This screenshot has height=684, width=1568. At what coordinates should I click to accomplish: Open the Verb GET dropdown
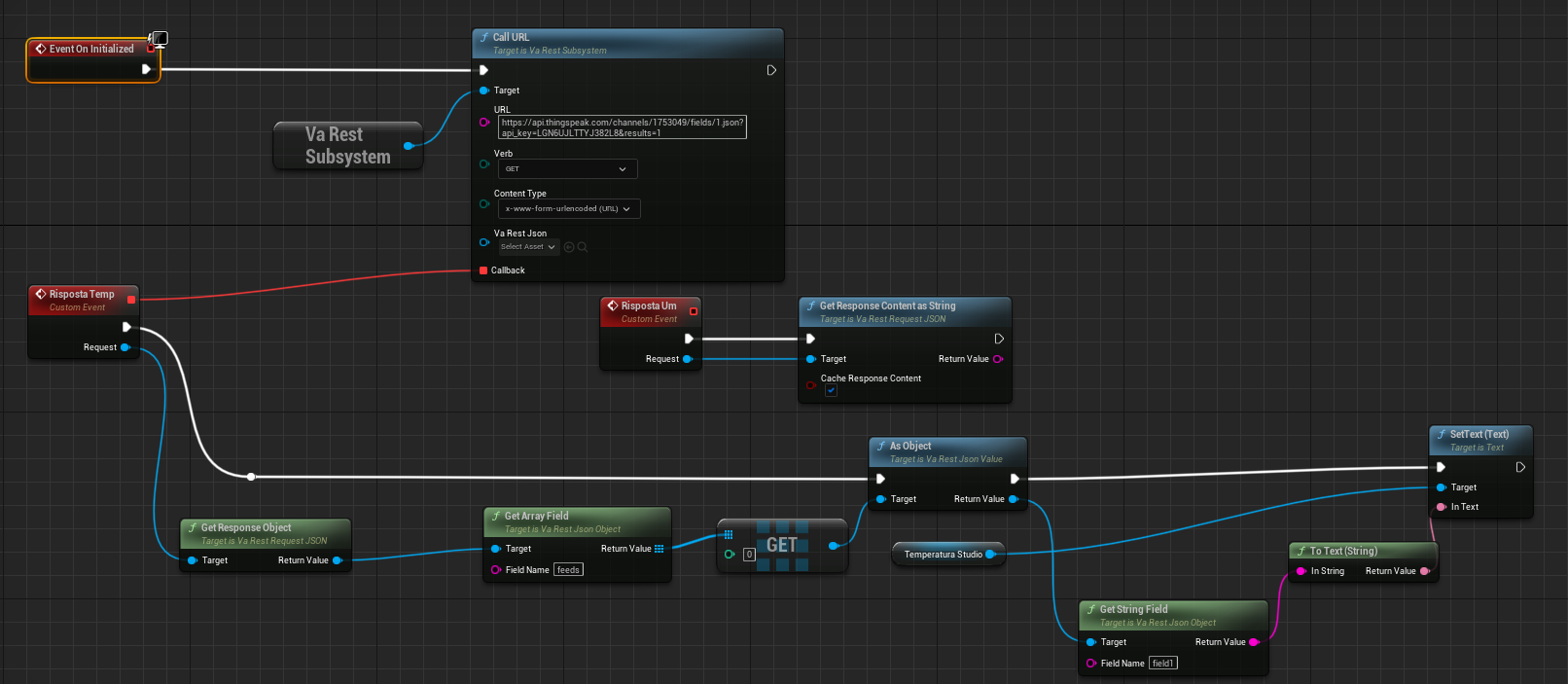click(x=568, y=169)
